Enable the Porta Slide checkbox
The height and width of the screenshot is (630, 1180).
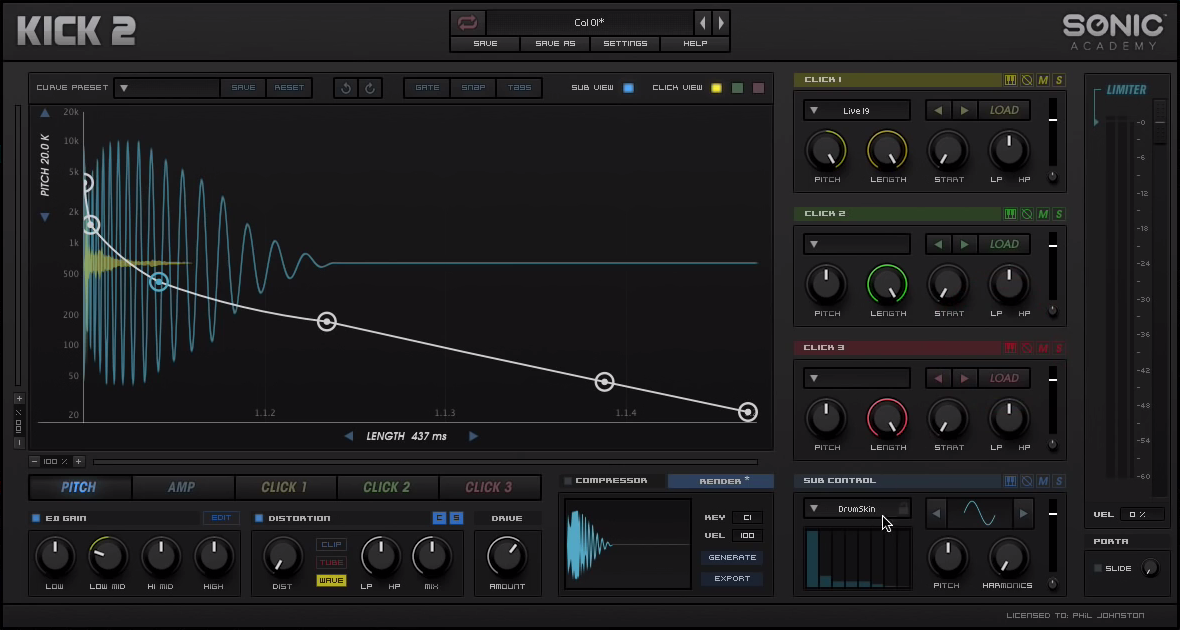point(1098,568)
